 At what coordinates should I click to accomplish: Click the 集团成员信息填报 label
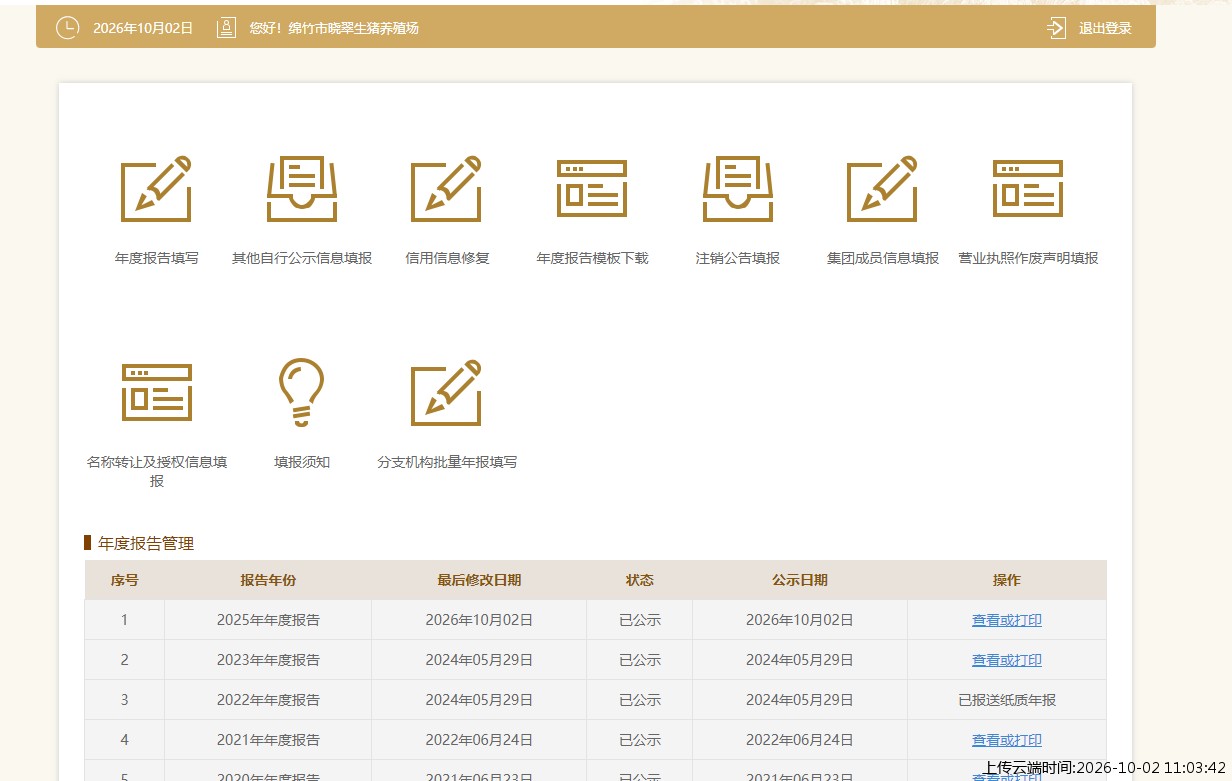coord(883,258)
